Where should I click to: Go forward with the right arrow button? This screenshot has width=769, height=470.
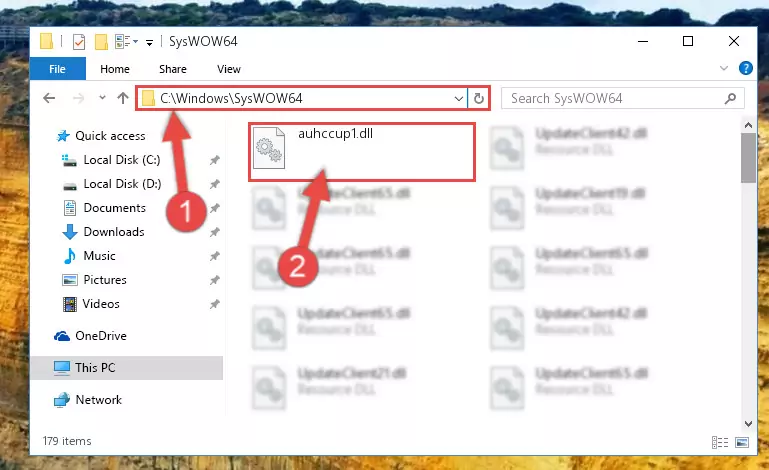pos(78,98)
